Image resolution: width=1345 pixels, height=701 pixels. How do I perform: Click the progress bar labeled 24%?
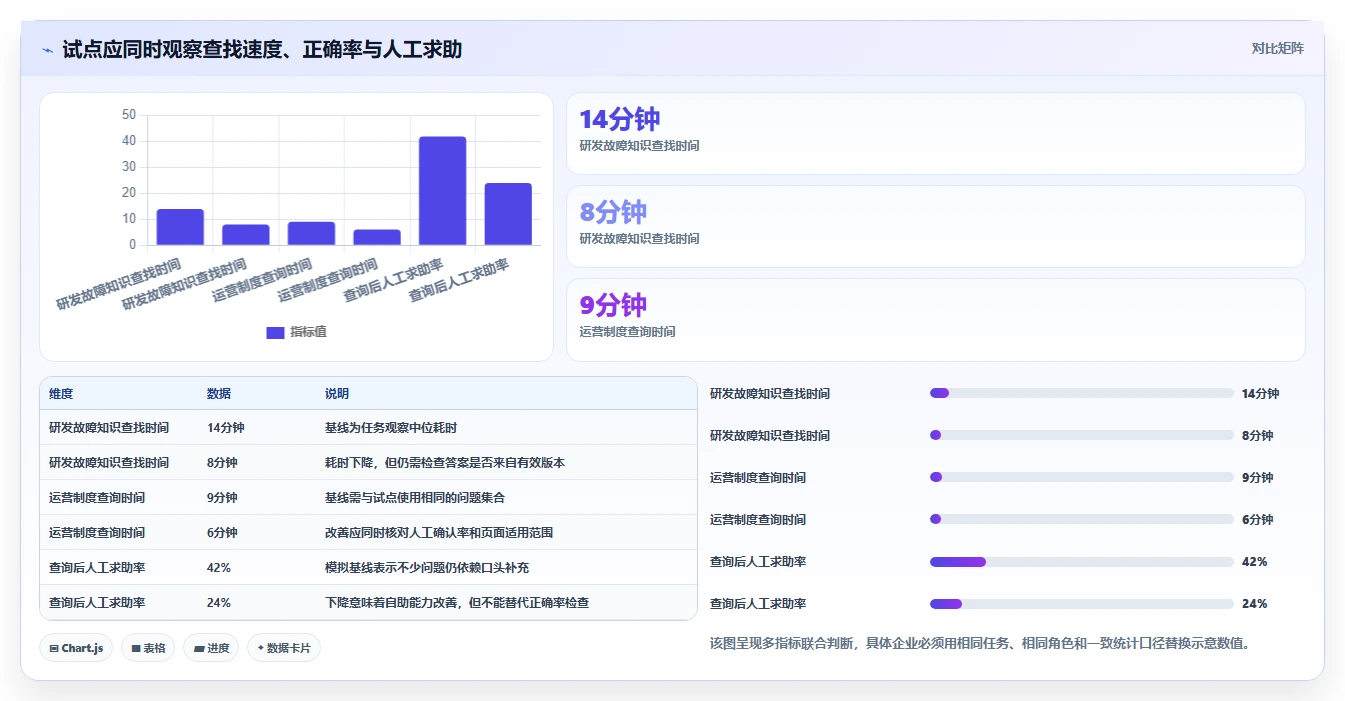click(1082, 604)
